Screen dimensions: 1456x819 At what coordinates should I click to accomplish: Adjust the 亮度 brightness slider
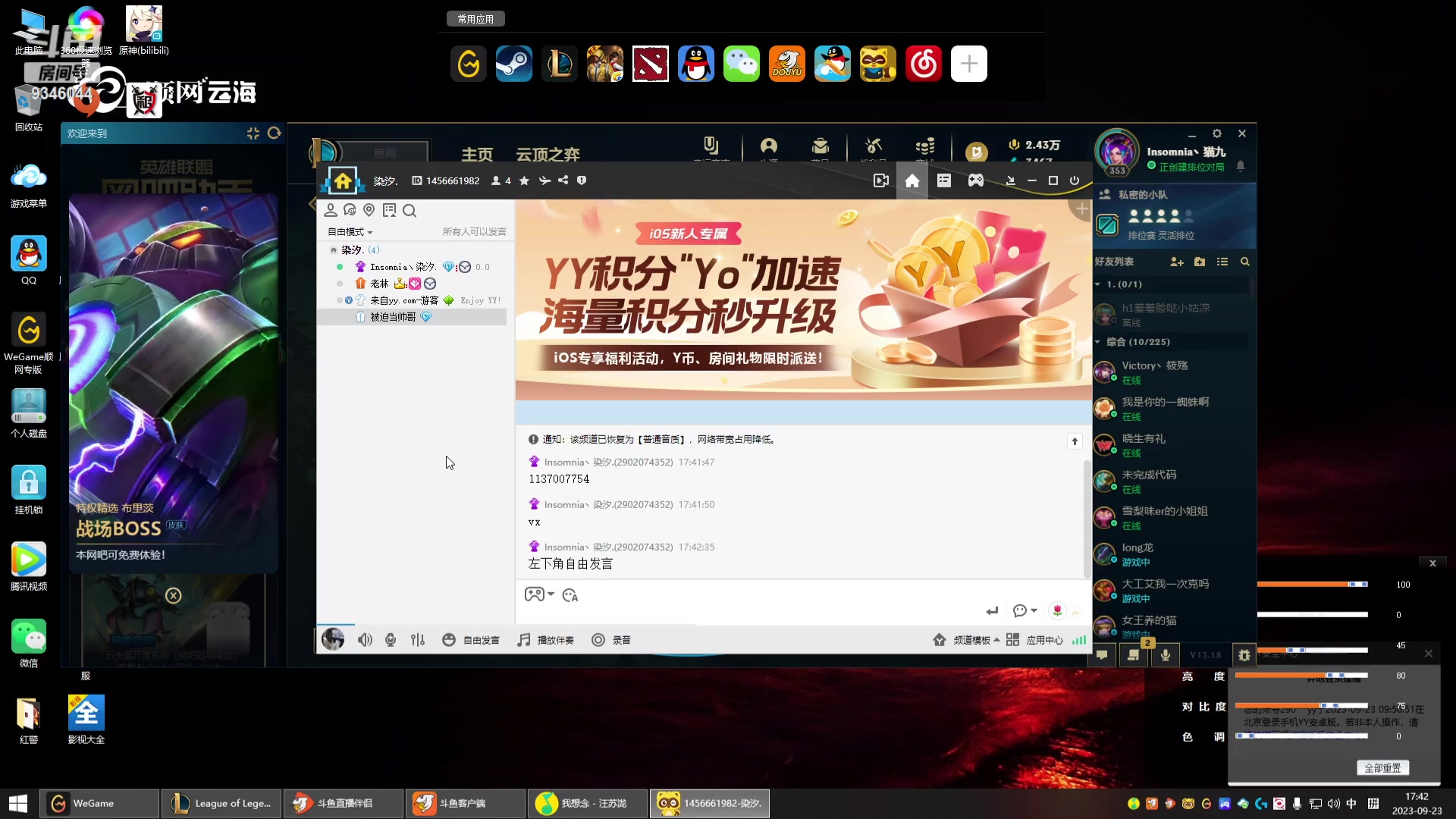point(1301,675)
